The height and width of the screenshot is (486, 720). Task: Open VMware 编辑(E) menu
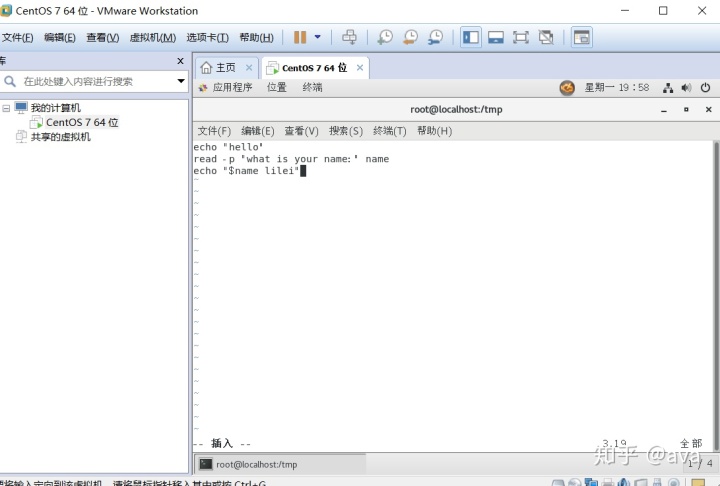point(60,38)
